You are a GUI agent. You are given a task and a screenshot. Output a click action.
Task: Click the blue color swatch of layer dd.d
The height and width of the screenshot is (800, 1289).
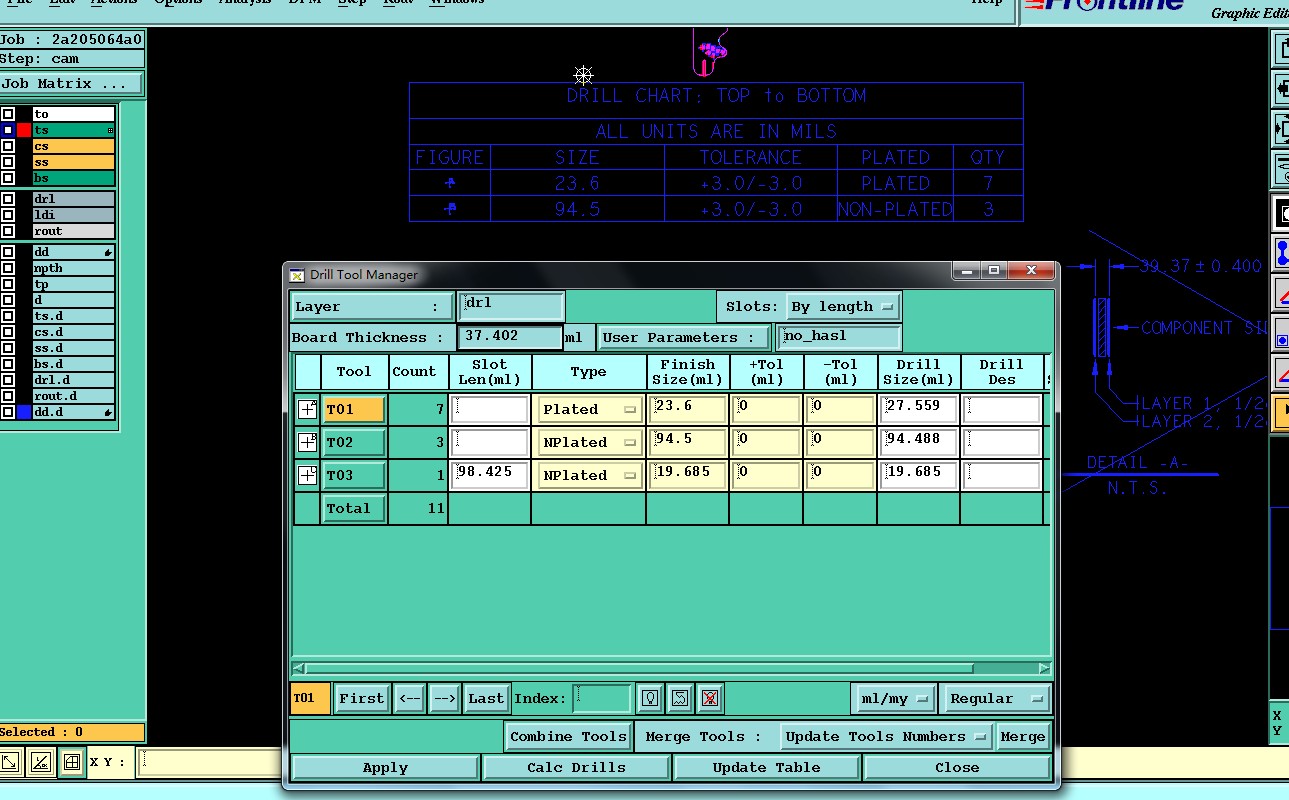click(x=24, y=412)
